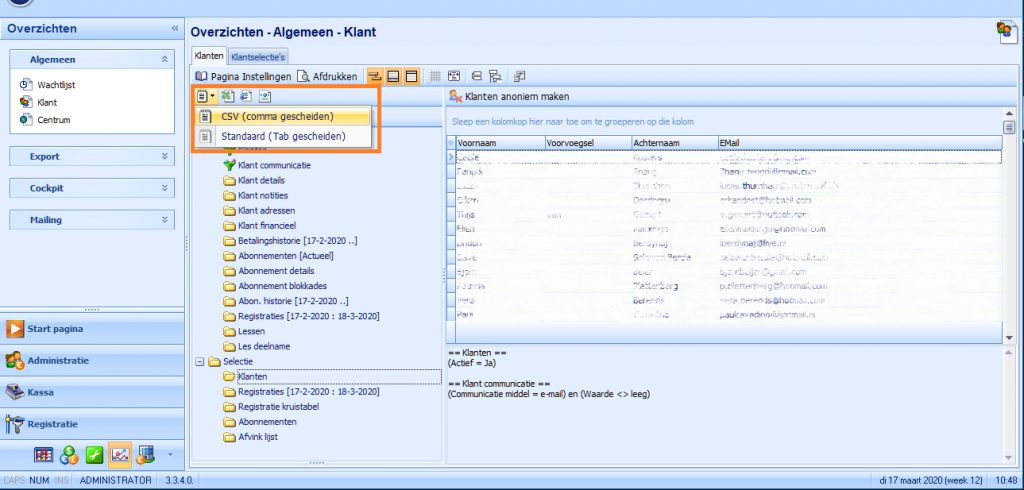The image size is (1024, 490).
Task: Click the currency coins icon in bottom bar
Action: click(x=69, y=455)
